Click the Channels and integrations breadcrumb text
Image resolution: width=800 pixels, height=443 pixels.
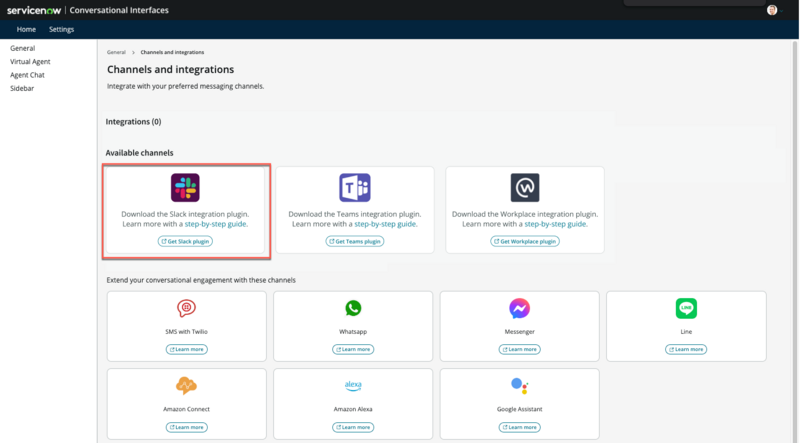click(172, 52)
